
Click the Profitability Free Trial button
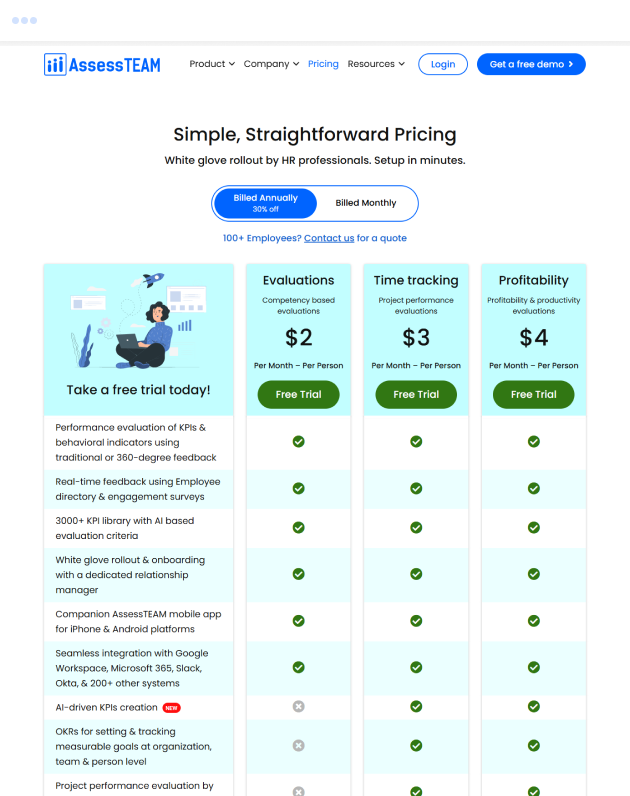pyautogui.click(x=534, y=394)
